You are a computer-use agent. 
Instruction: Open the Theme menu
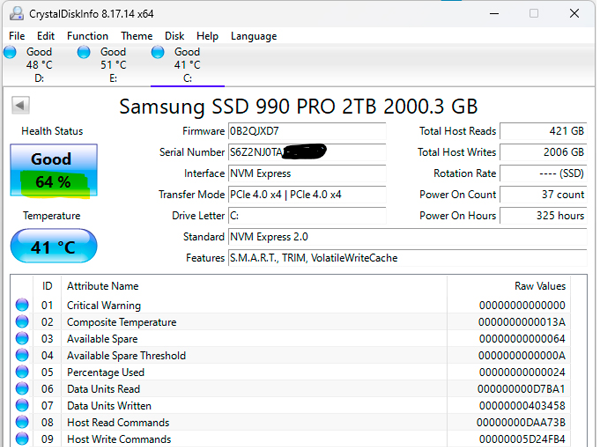(x=137, y=36)
